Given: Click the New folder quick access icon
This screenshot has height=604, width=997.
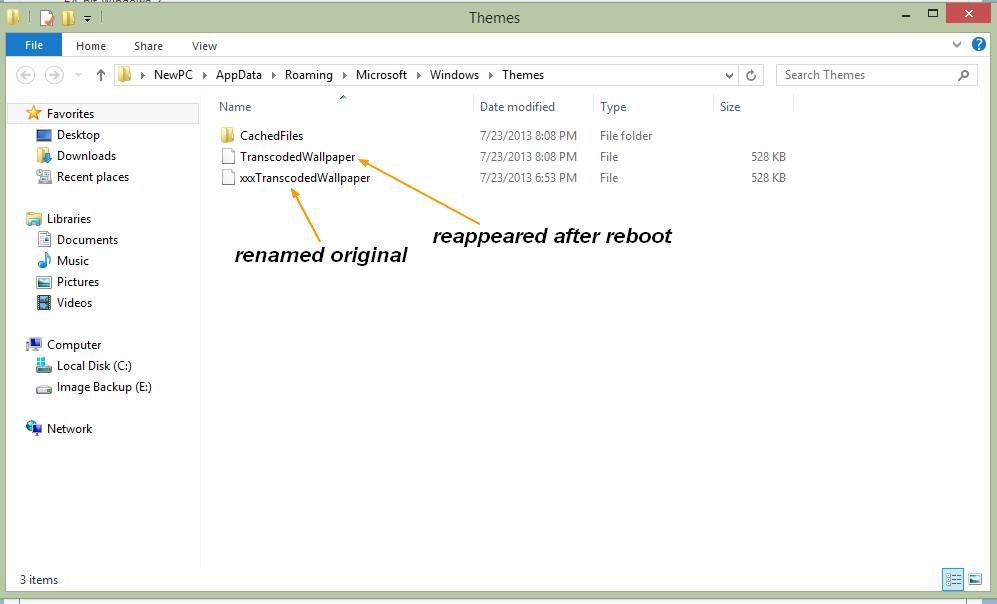Looking at the screenshot, I should click(68, 18).
